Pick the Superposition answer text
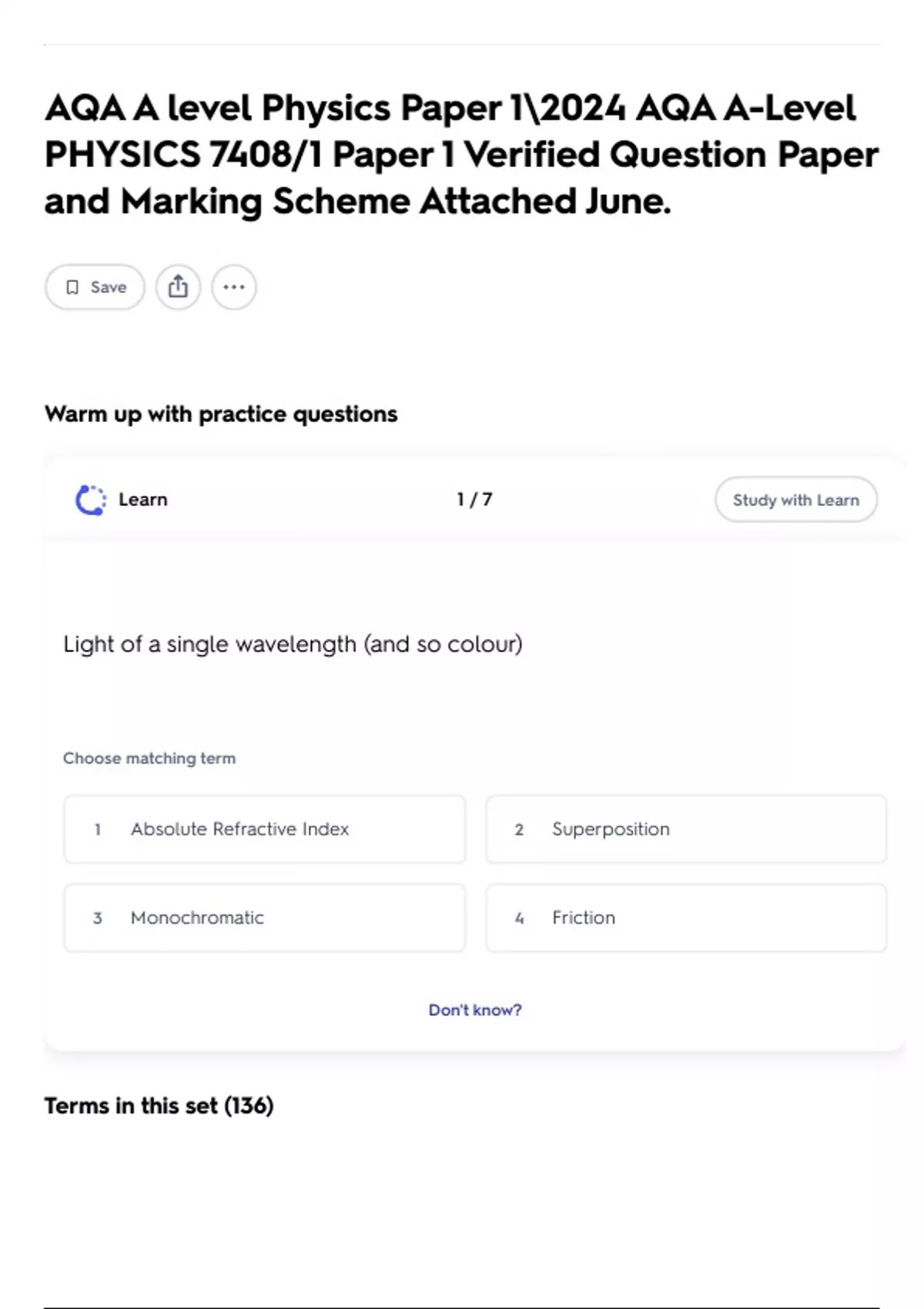 coord(611,829)
